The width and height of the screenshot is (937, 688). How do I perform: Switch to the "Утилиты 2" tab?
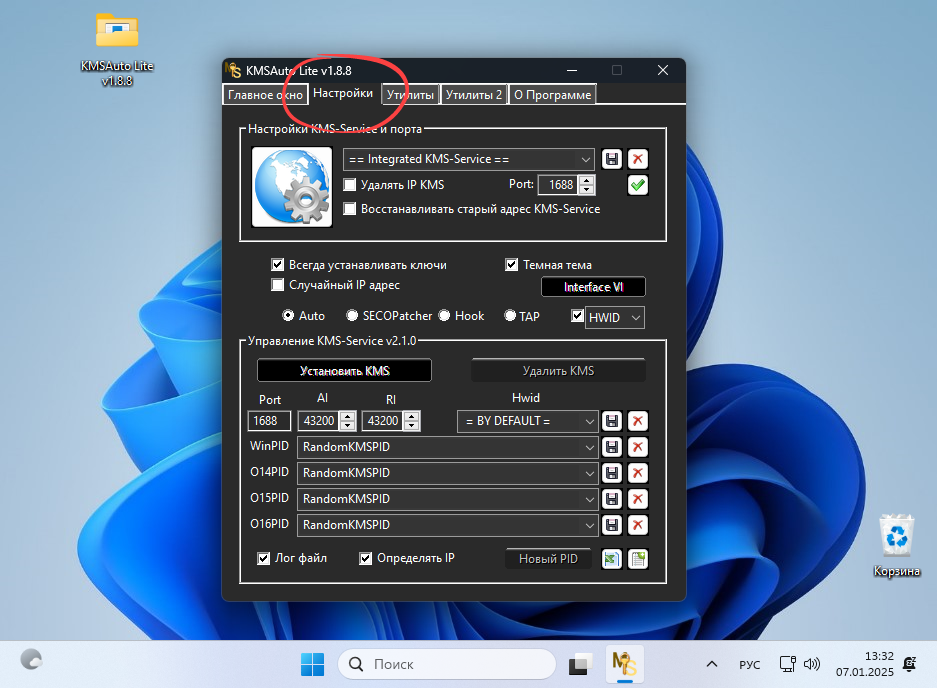(x=474, y=94)
